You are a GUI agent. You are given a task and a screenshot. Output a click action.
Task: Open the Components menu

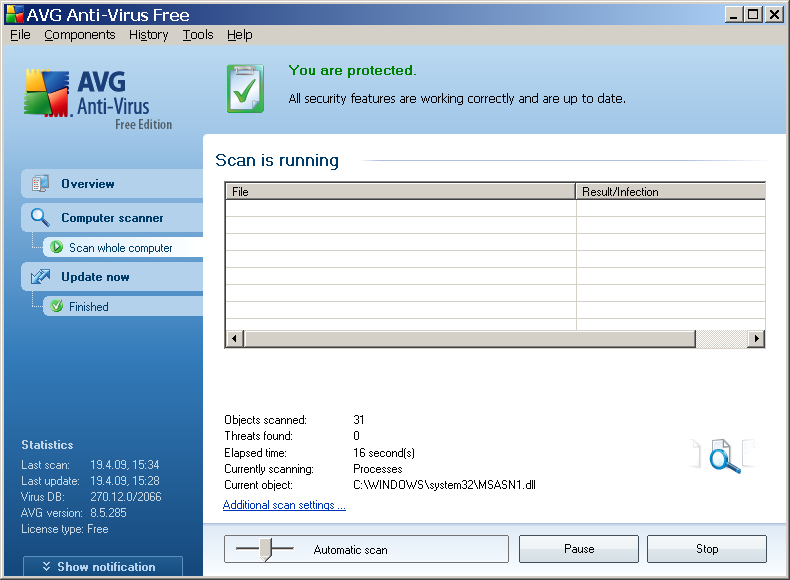(x=80, y=35)
